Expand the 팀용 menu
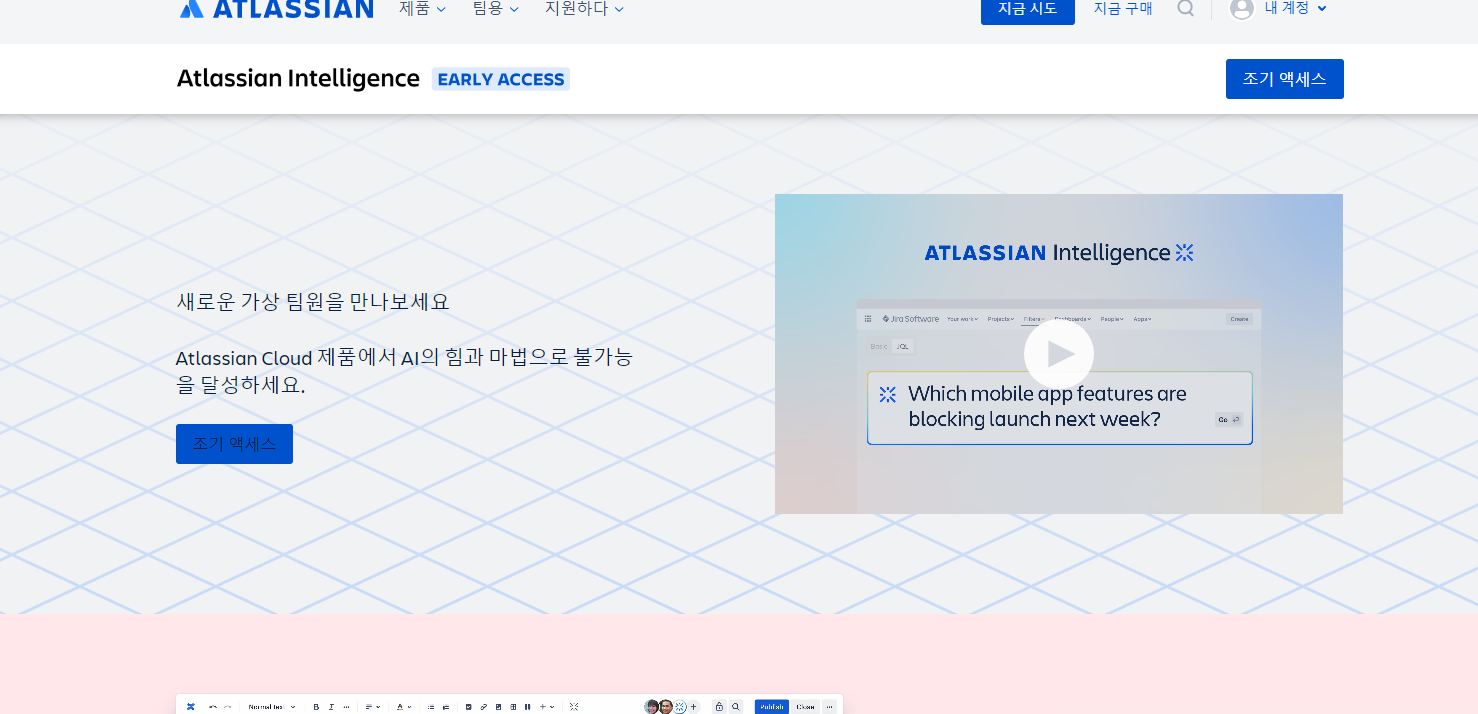Screen dimensions: 1478x714 click(496, 8)
